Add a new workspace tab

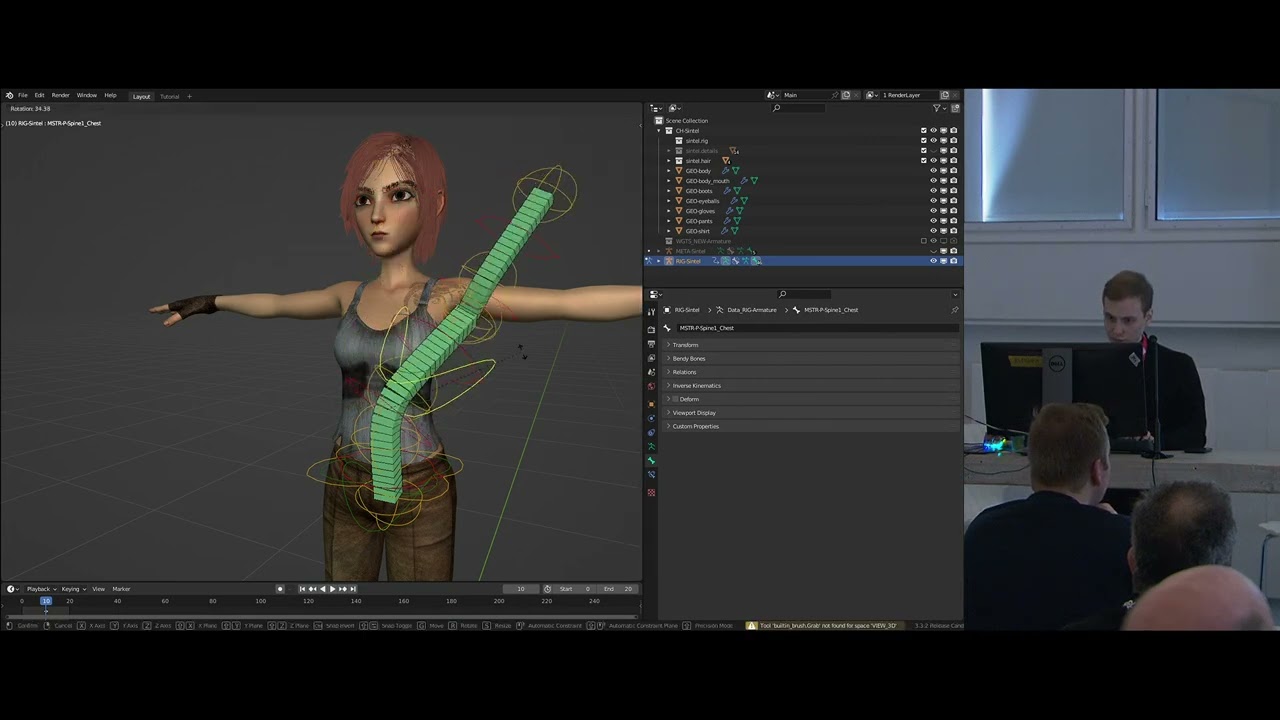point(189,96)
